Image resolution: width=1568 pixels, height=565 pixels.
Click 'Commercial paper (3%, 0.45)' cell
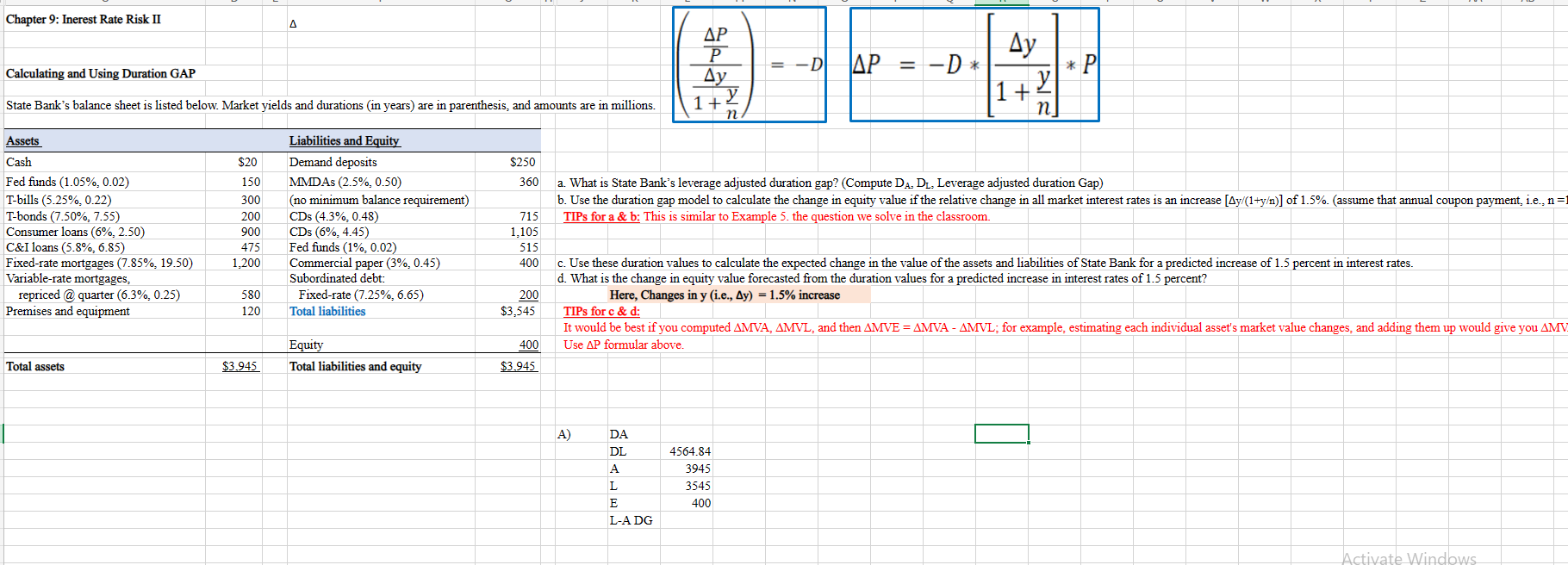[364, 263]
